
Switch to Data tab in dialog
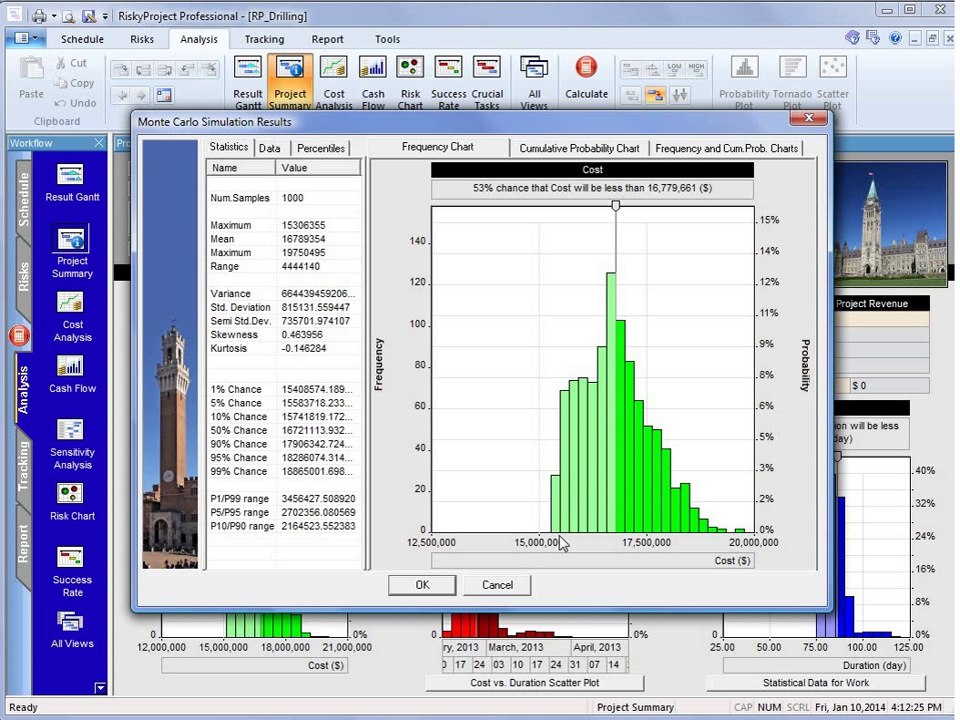(x=269, y=148)
